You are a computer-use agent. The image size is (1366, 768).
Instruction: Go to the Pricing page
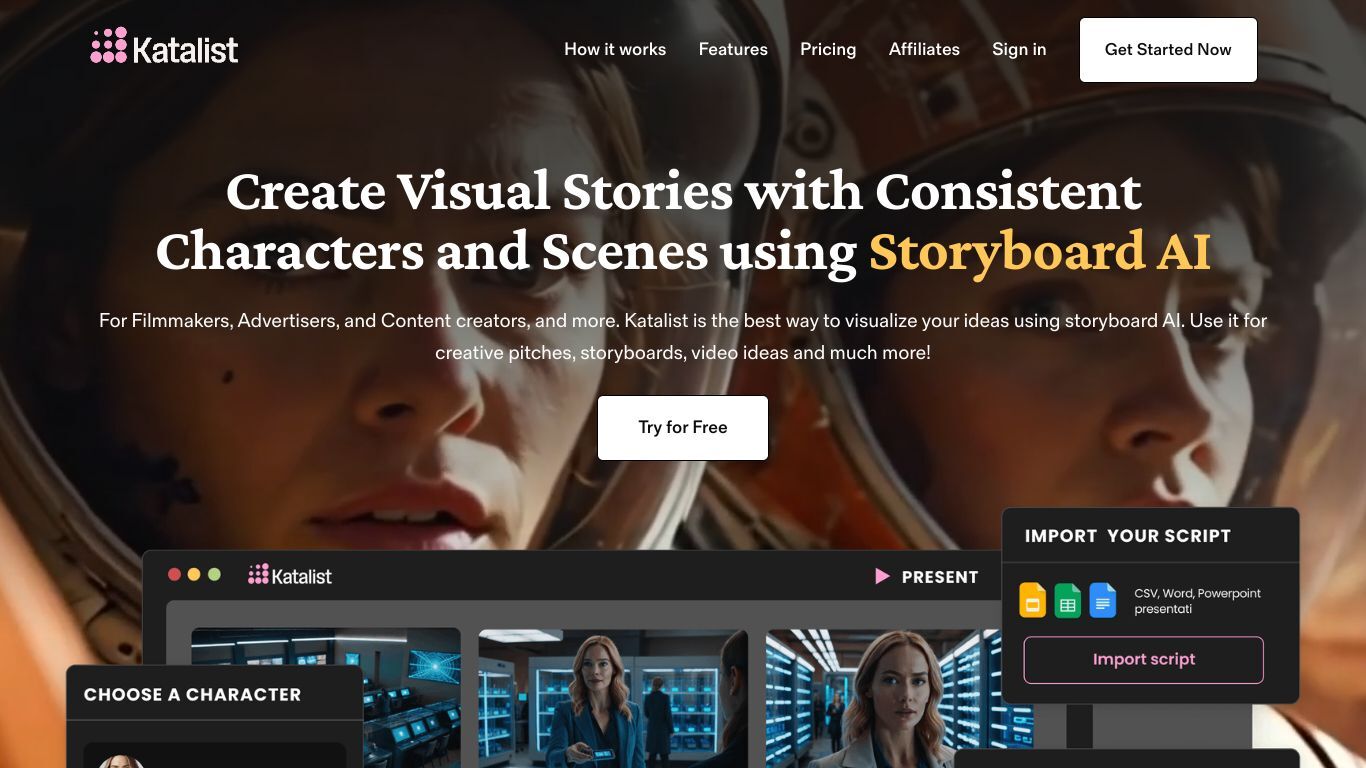point(828,49)
